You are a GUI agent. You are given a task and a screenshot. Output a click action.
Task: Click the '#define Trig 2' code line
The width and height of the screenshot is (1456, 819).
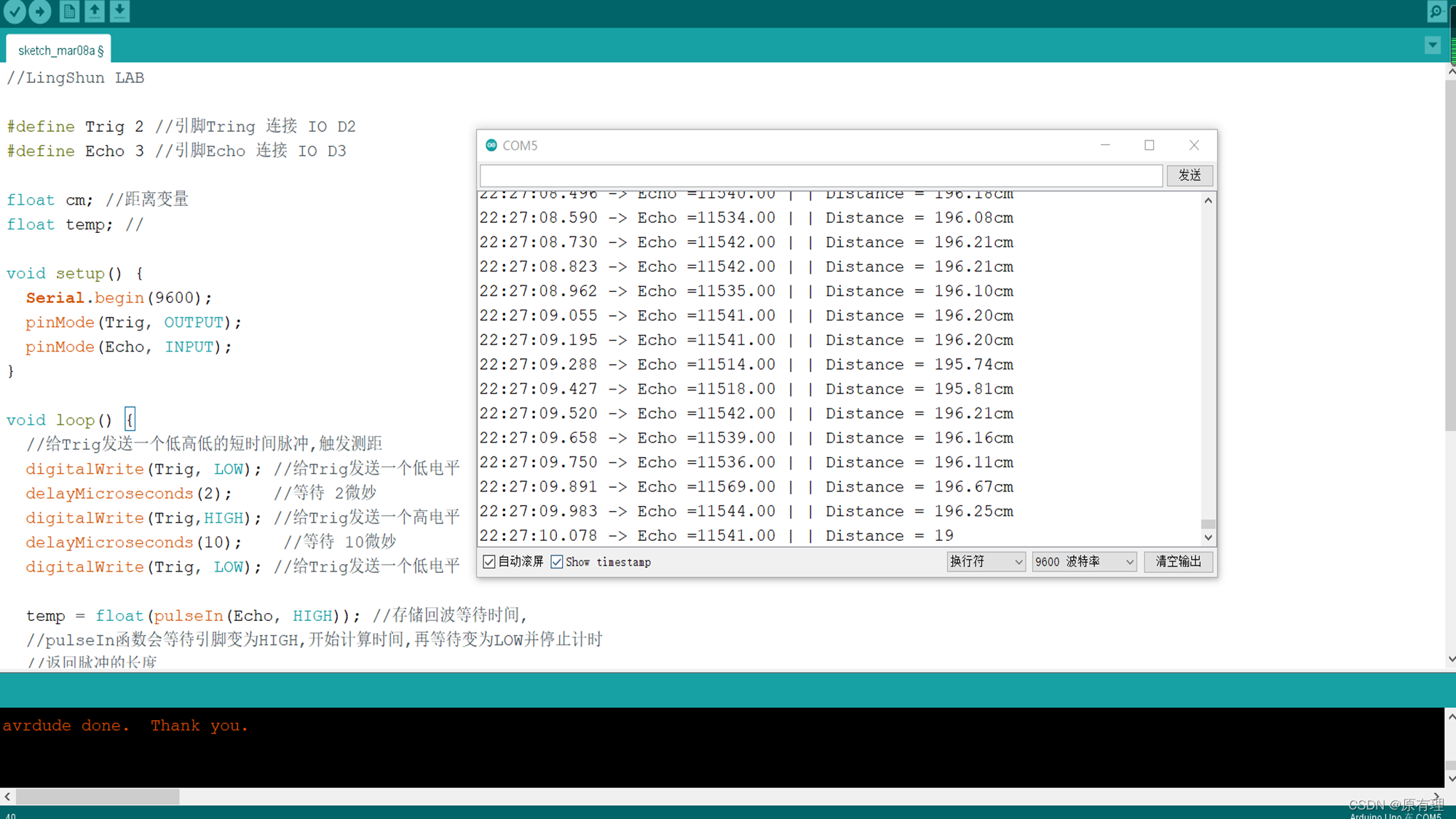[x=181, y=127]
